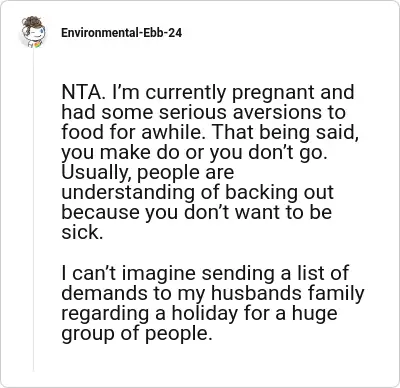Click the line 'regarding a holiday for a huge'

click(199, 313)
